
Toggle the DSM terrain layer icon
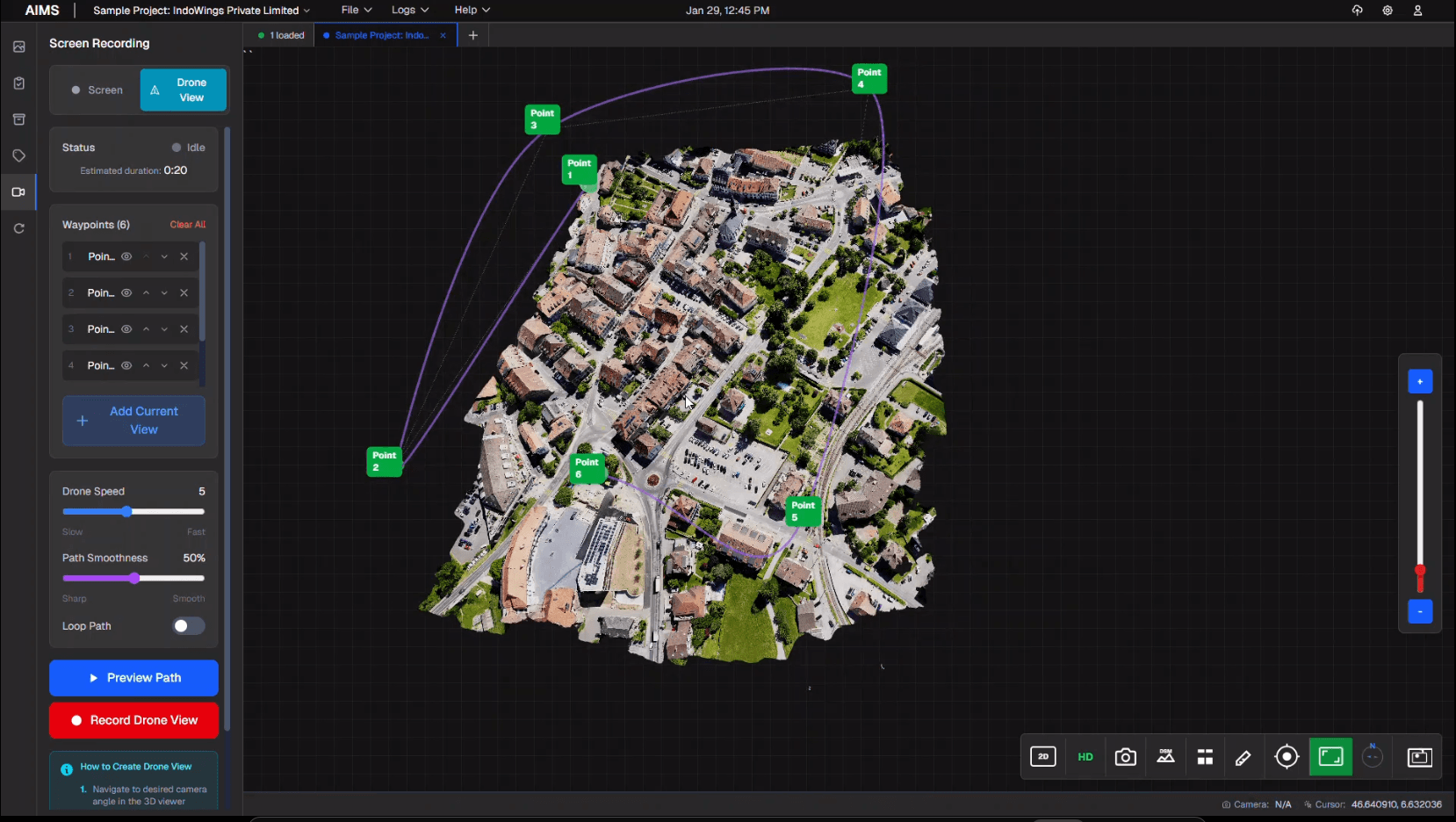tap(1165, 757)
